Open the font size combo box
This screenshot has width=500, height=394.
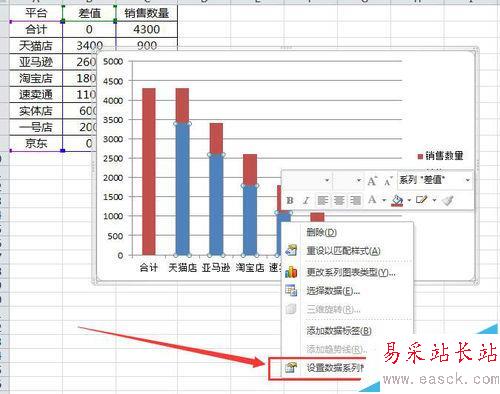click(348, 180)
